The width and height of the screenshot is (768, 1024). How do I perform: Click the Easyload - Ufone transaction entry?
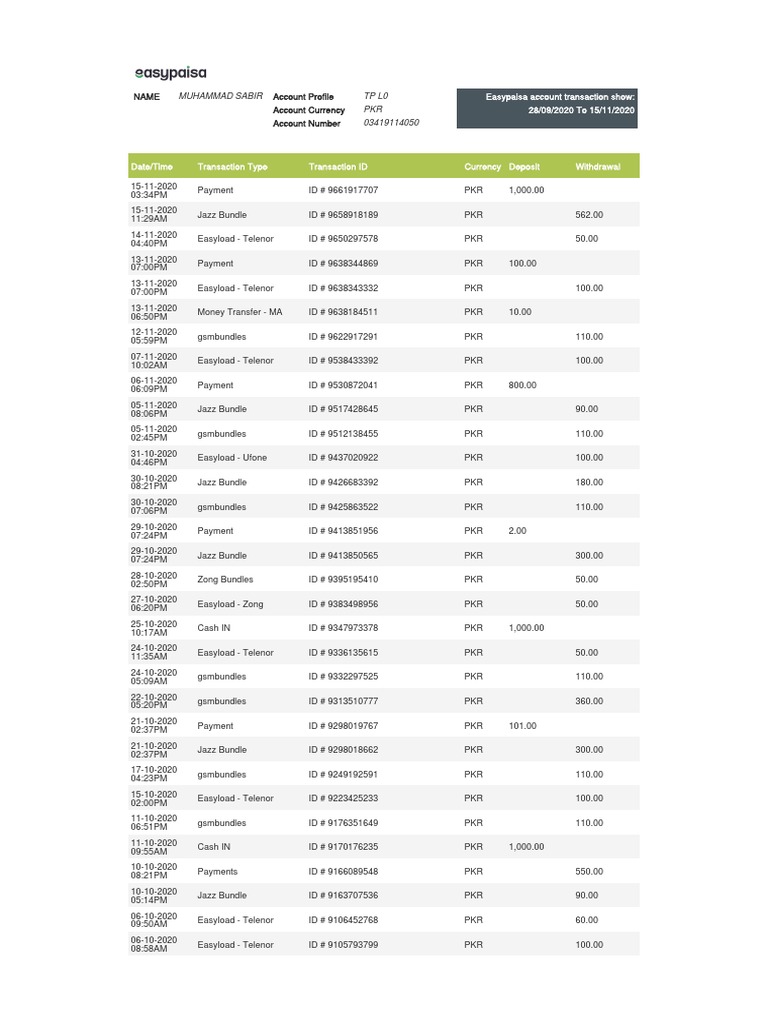point(232,458)
